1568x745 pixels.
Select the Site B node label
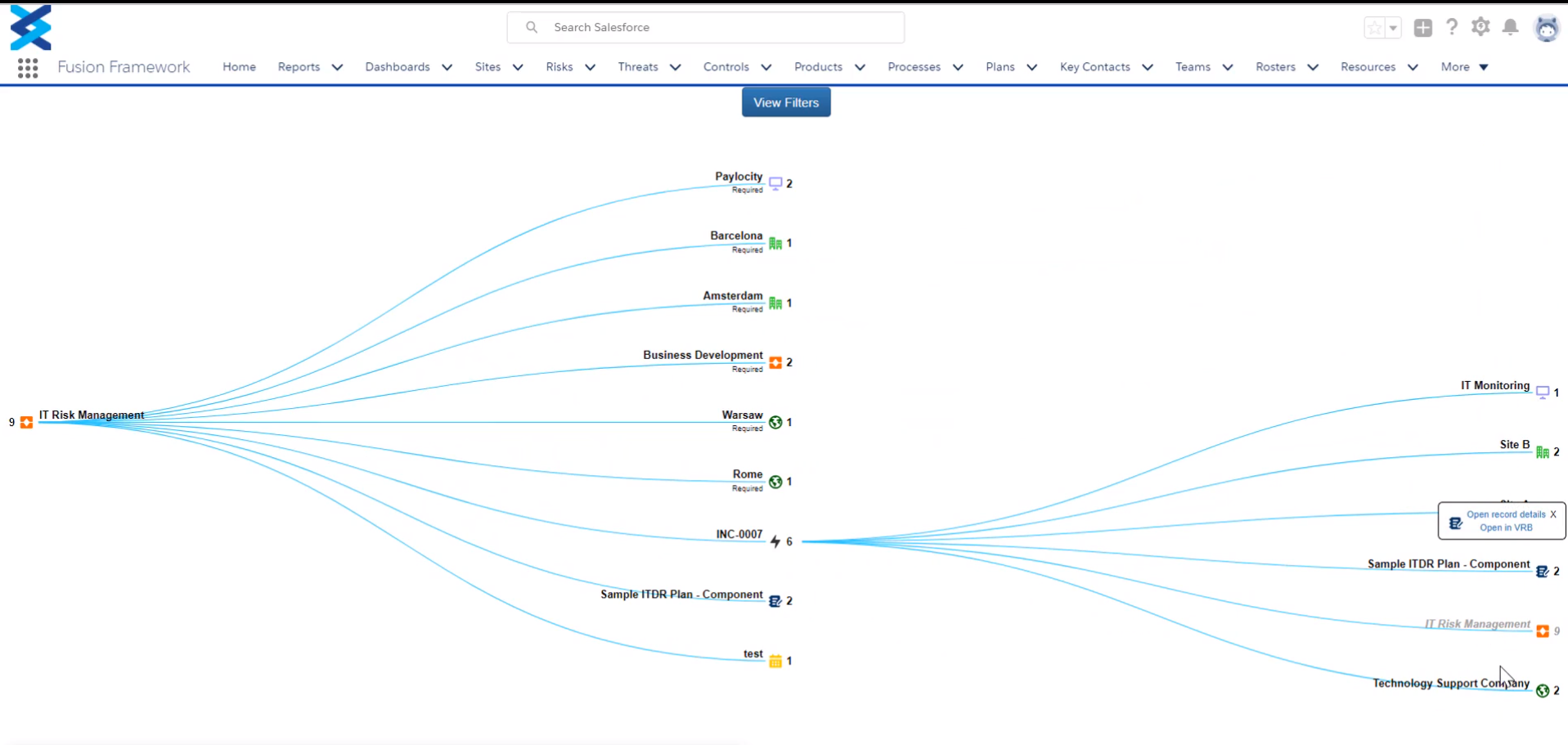[x=1515, y=445]
